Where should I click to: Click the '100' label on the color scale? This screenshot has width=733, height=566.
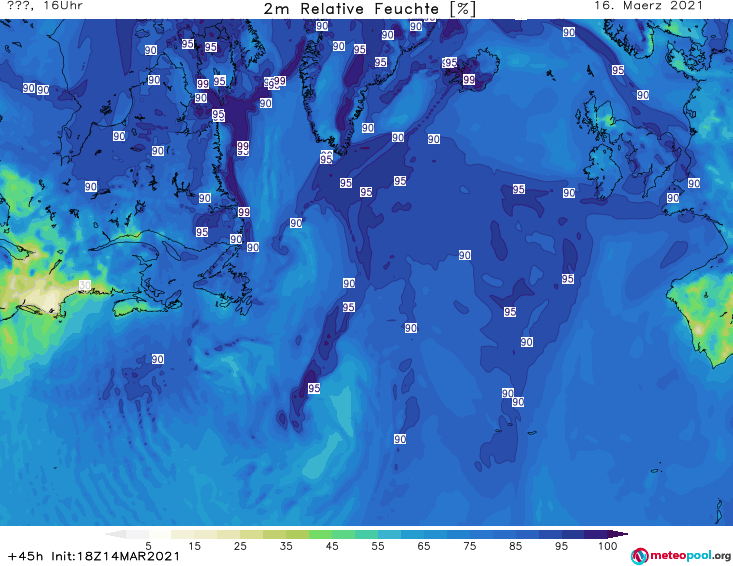point(608,545)
